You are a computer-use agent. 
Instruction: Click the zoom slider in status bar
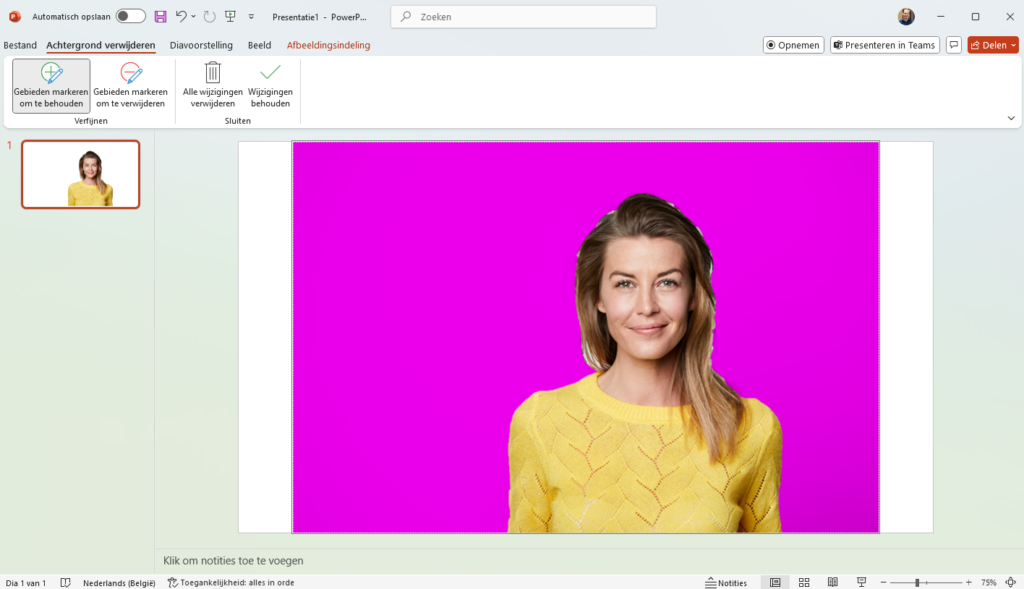click(917, 582)
